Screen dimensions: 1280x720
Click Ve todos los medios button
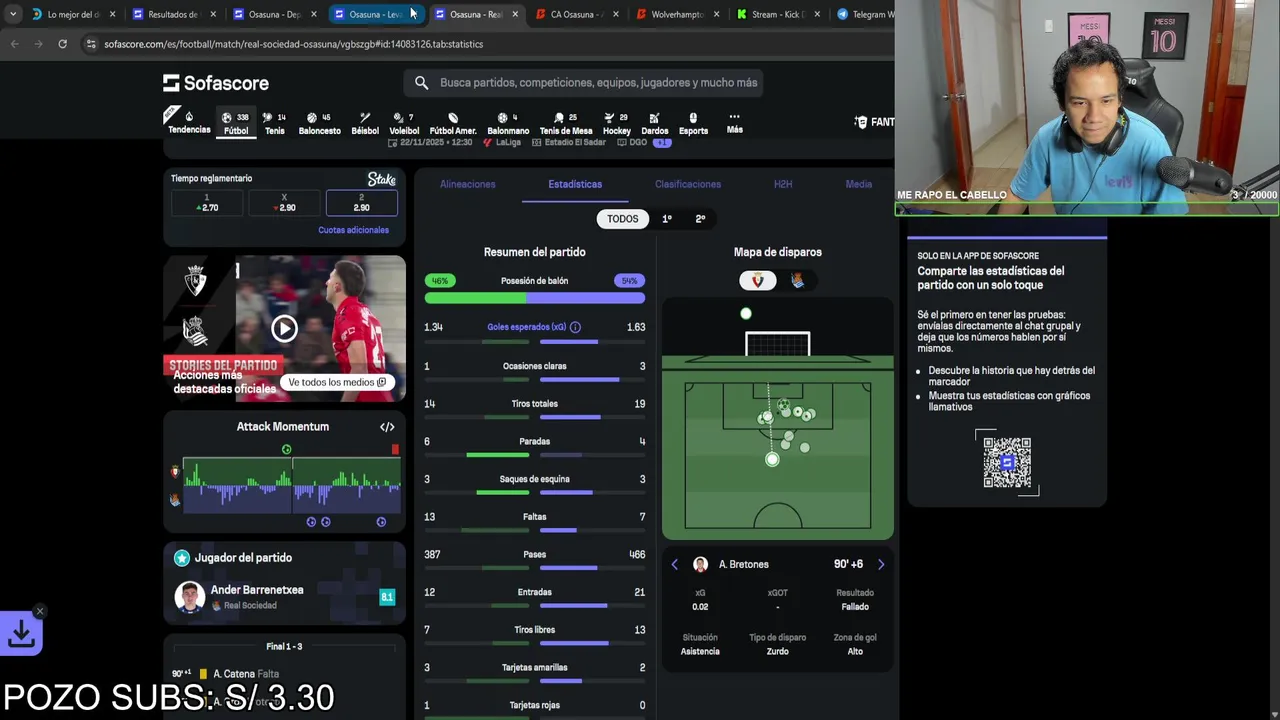[336, 382]
